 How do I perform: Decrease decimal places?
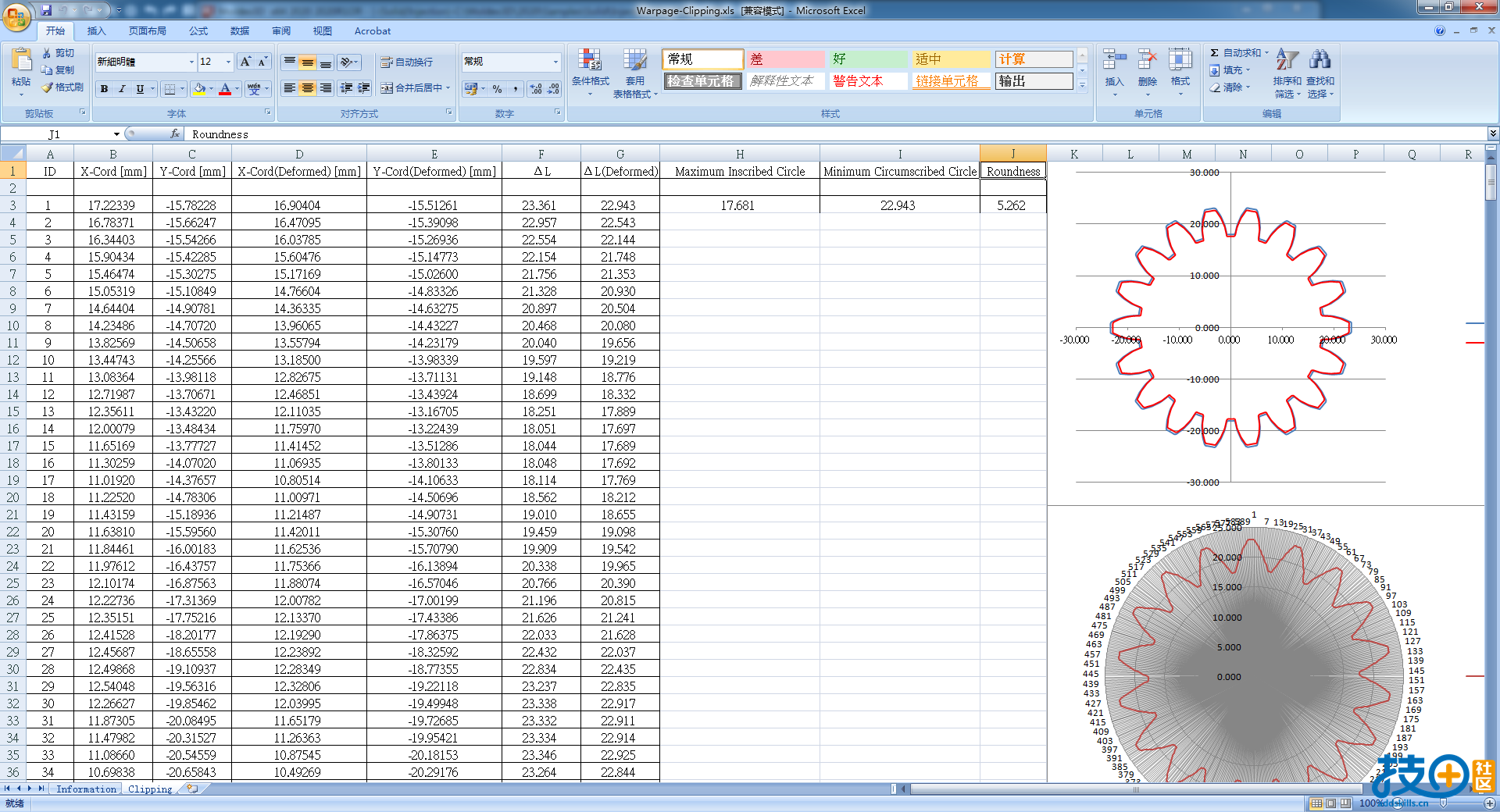point(554,89)
